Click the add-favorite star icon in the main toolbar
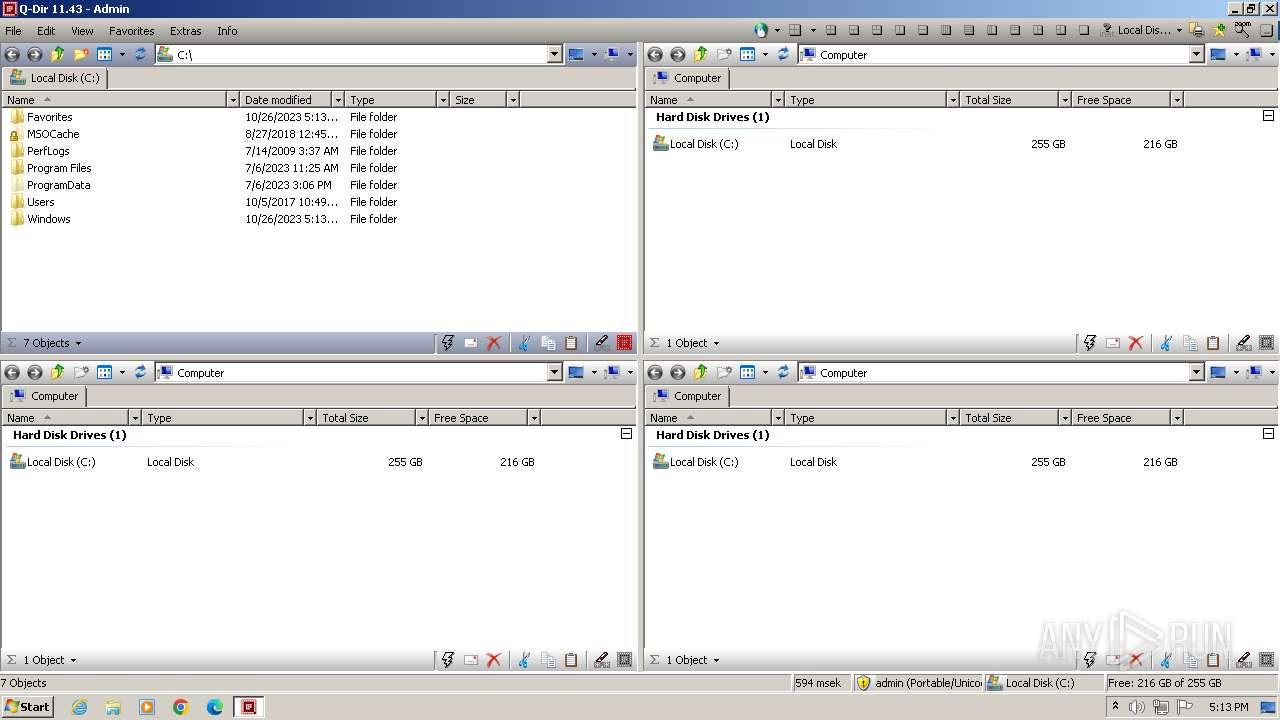Image resolution: width=1280 pixels, height=720 pixels. point(1219,30)
